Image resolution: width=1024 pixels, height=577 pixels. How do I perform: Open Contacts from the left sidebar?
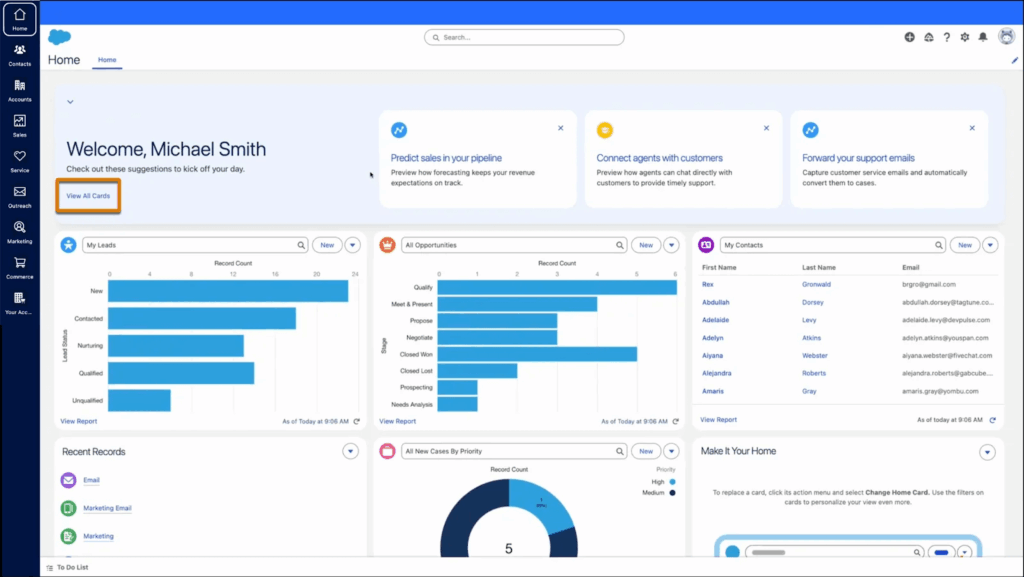(x=20, y=53)
